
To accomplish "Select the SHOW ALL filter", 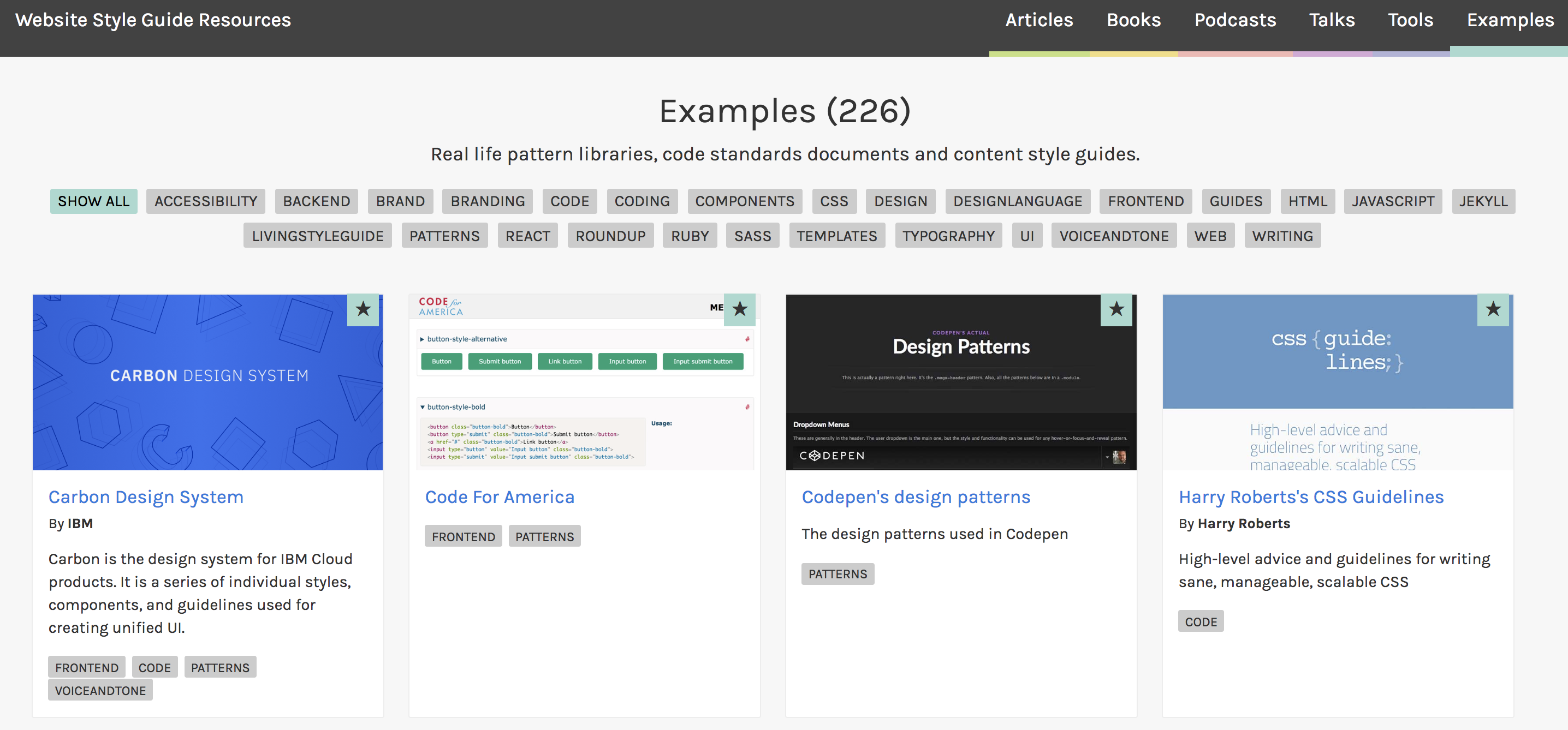I will coord(94,201).
